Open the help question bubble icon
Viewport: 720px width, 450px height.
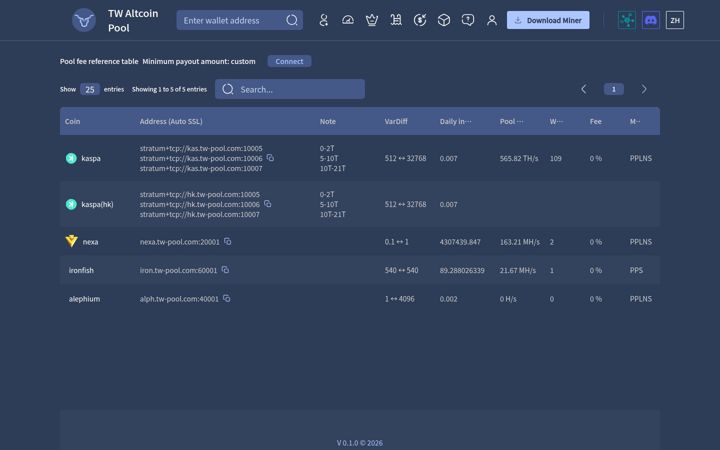pyautogui.click(x=467, y=20)
